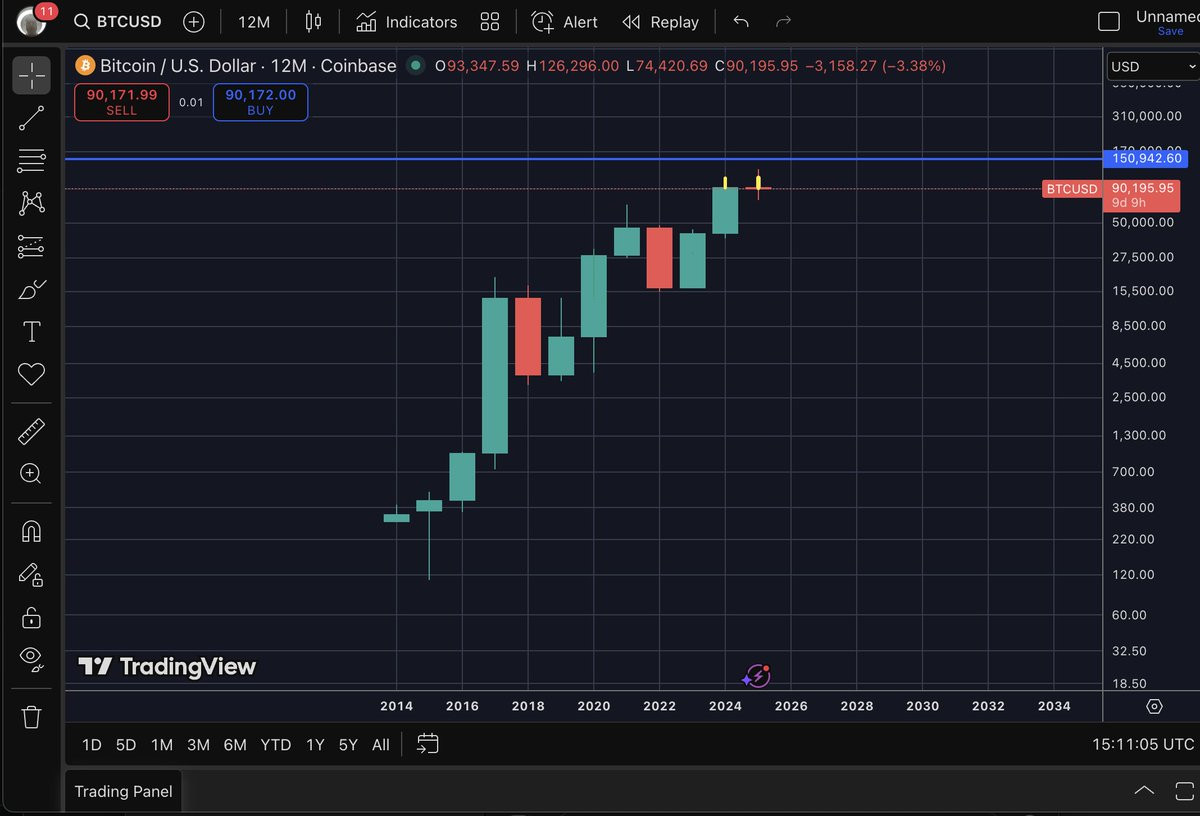
Task: Lock all drawing tools
Action: [x=31, y=616]
